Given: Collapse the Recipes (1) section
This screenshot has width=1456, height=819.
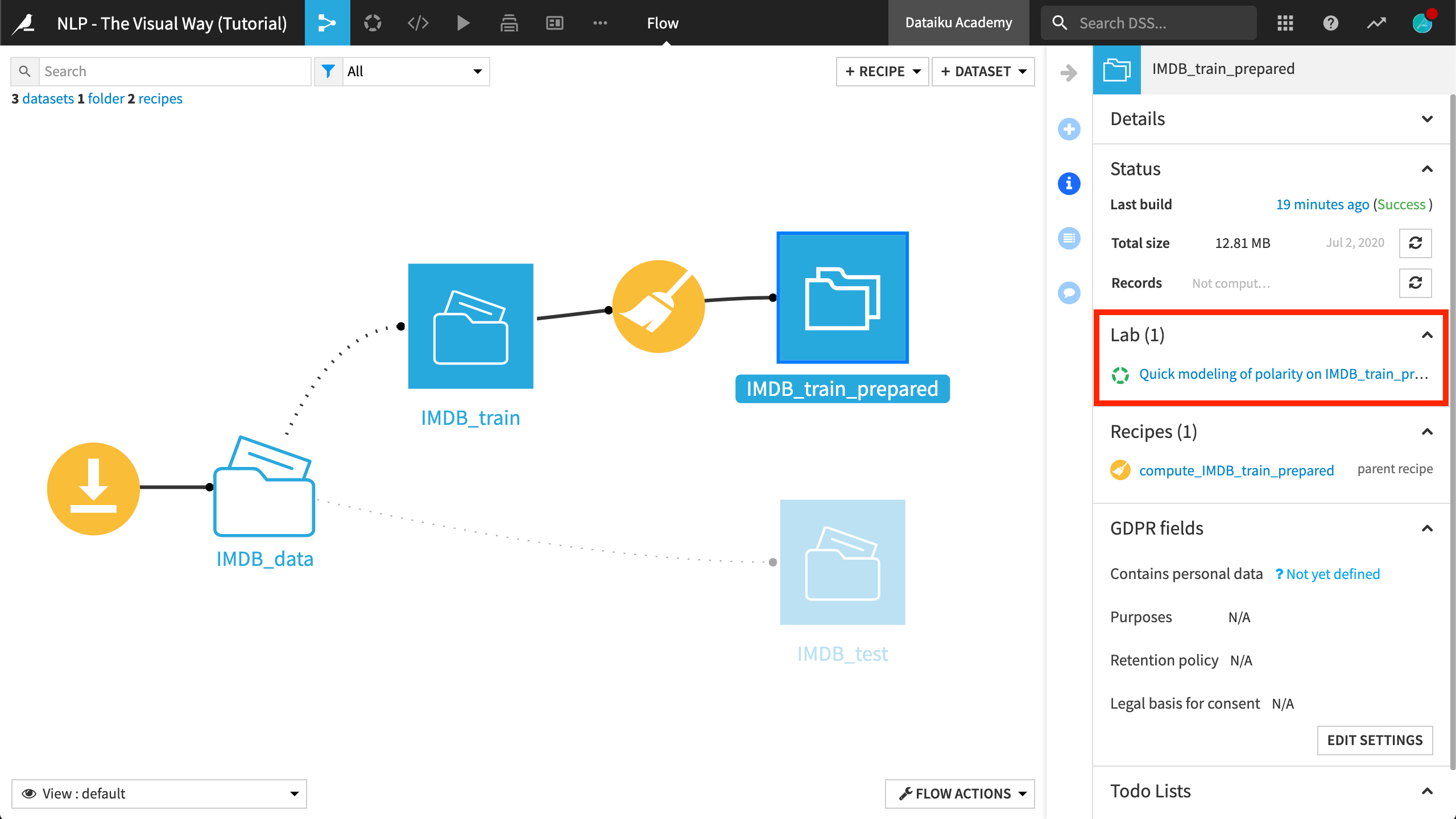Looking at the screenshot, I should pos(1427,432).
